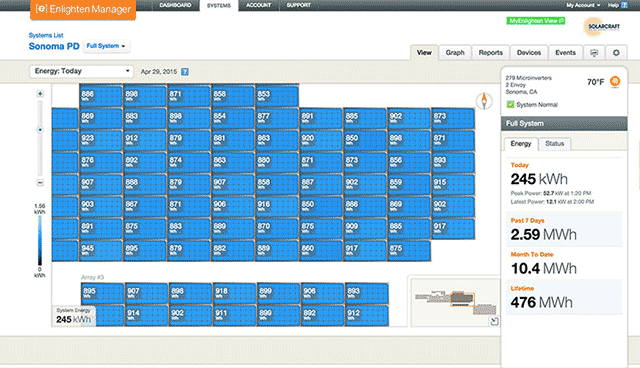Screen dimensions: 640x368
Task: Go to the Systems List link
Action: pyautogui.click(x=46, y=35)
